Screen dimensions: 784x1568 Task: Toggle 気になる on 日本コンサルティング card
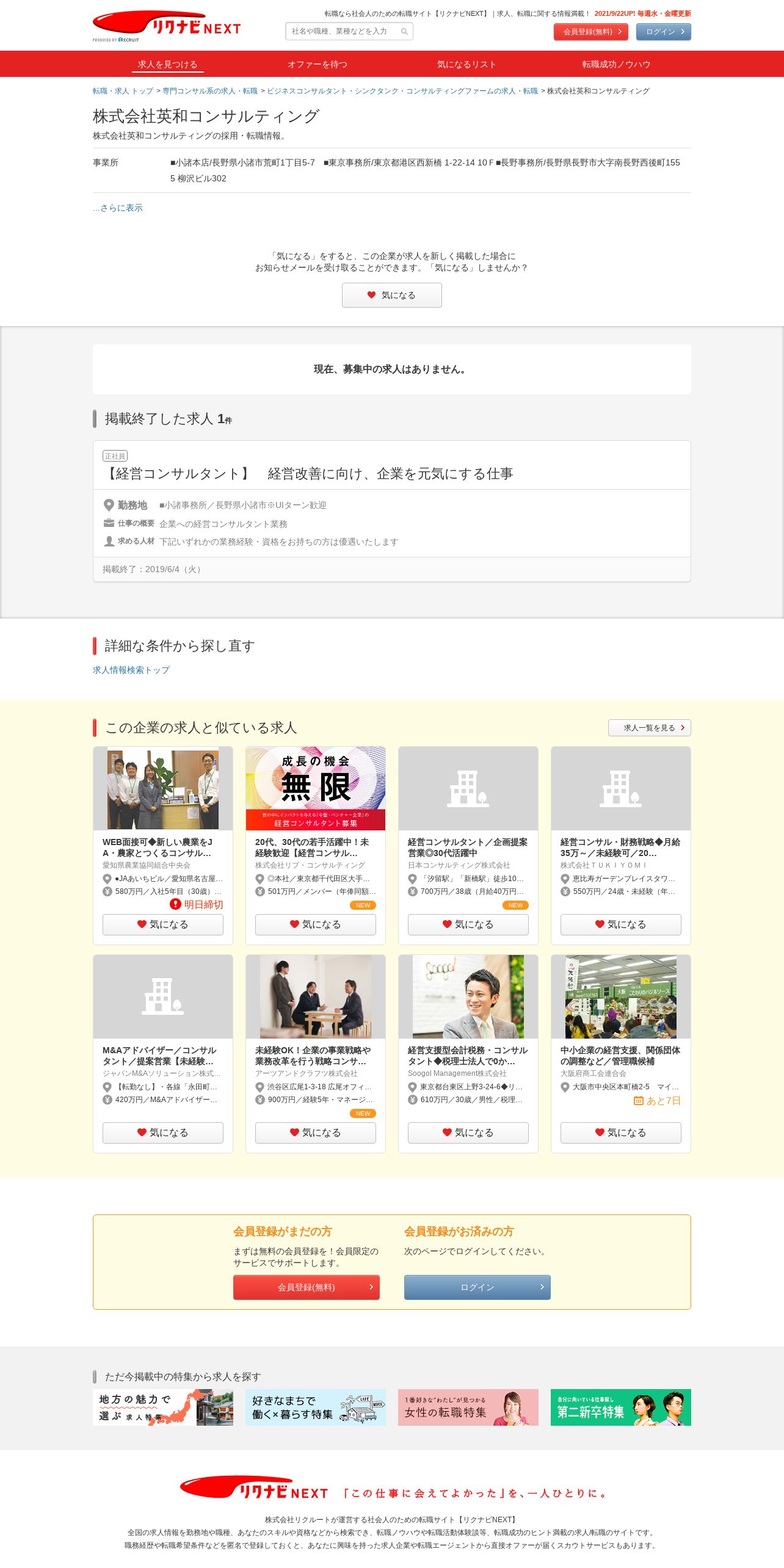pos(468,924)
